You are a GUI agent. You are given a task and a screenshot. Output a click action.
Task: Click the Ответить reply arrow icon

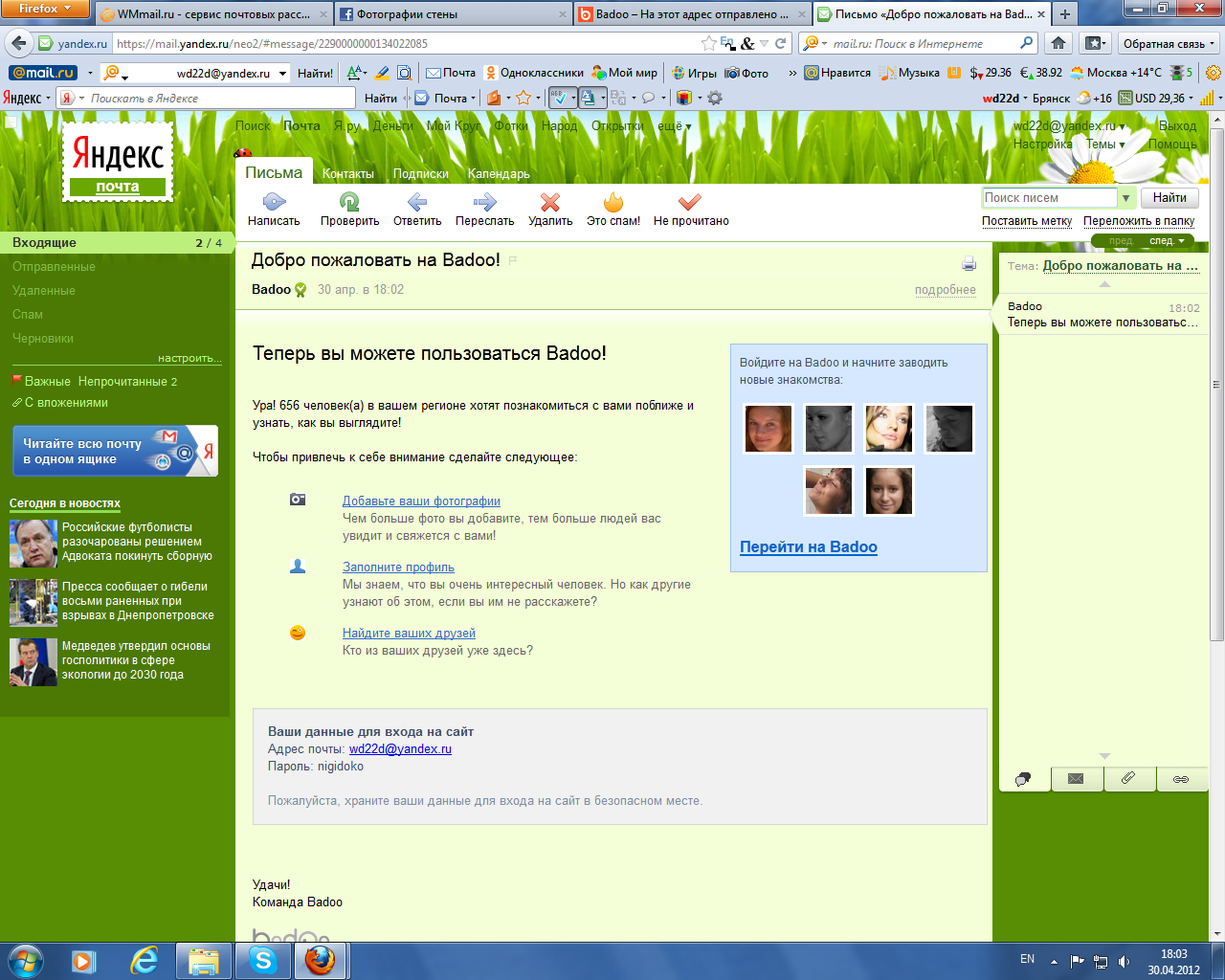tap(417, 201)
